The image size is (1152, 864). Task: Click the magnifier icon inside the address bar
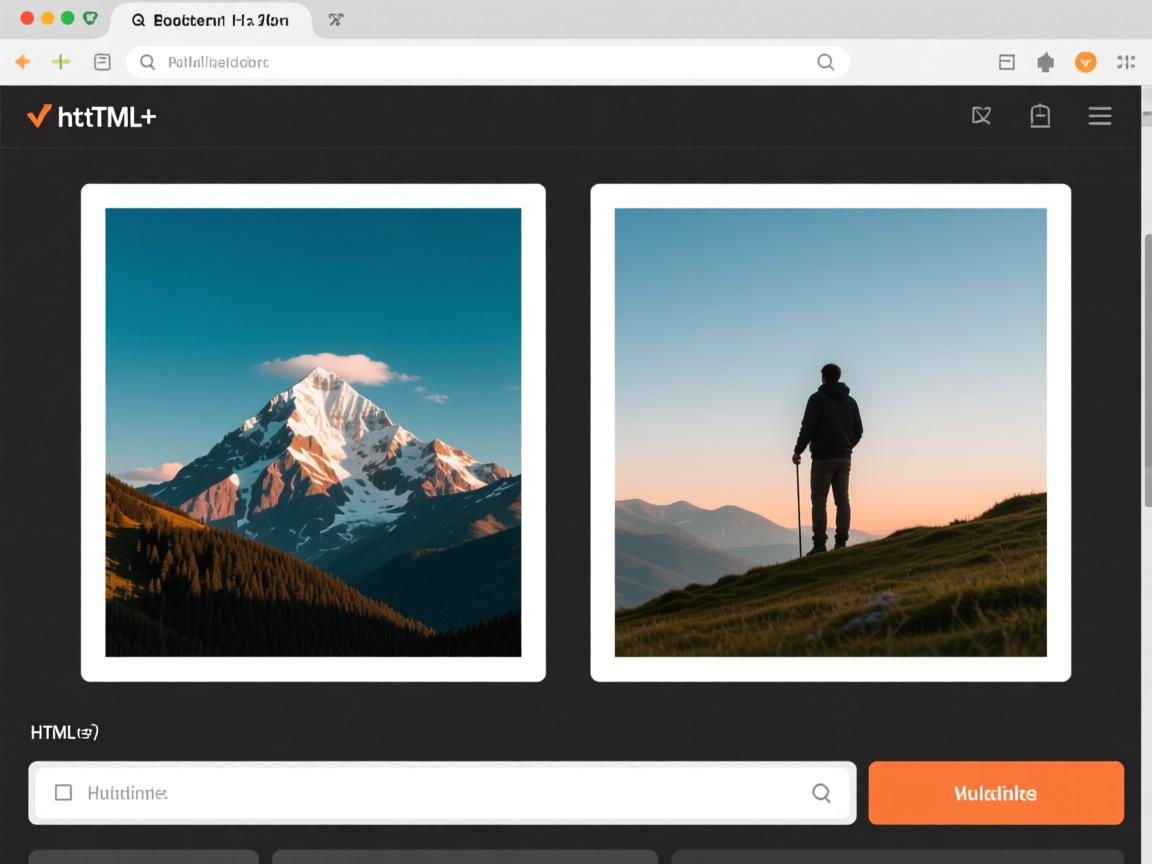825,62
